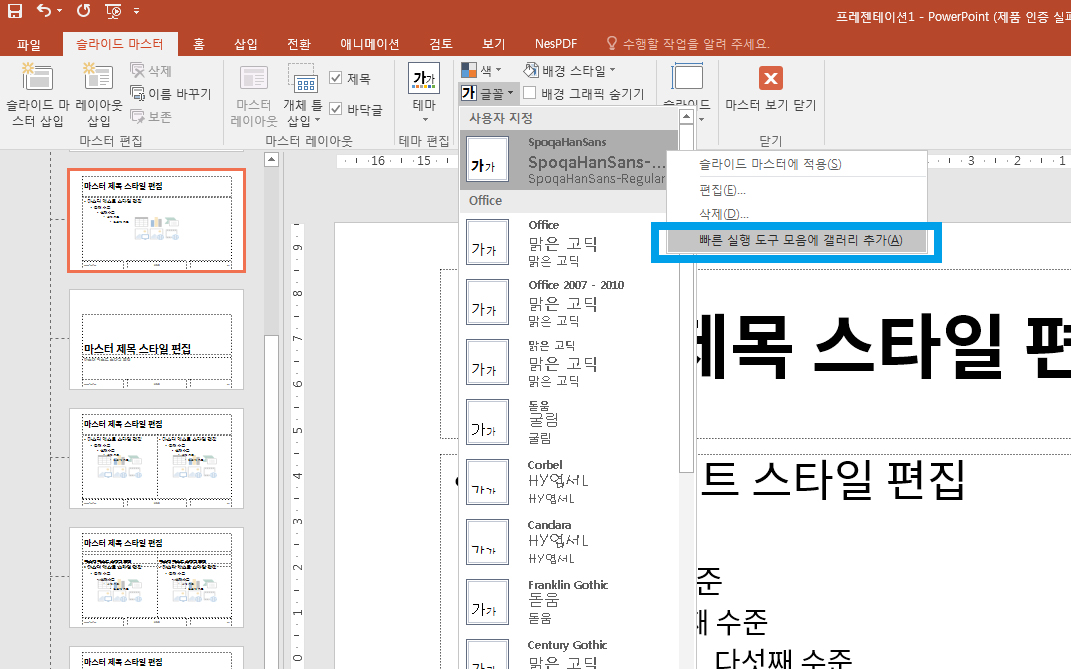The width and height of the screenshot is (1071, 669).
Task: Open the 파일 tab
Action: click(x=29, y=44)
